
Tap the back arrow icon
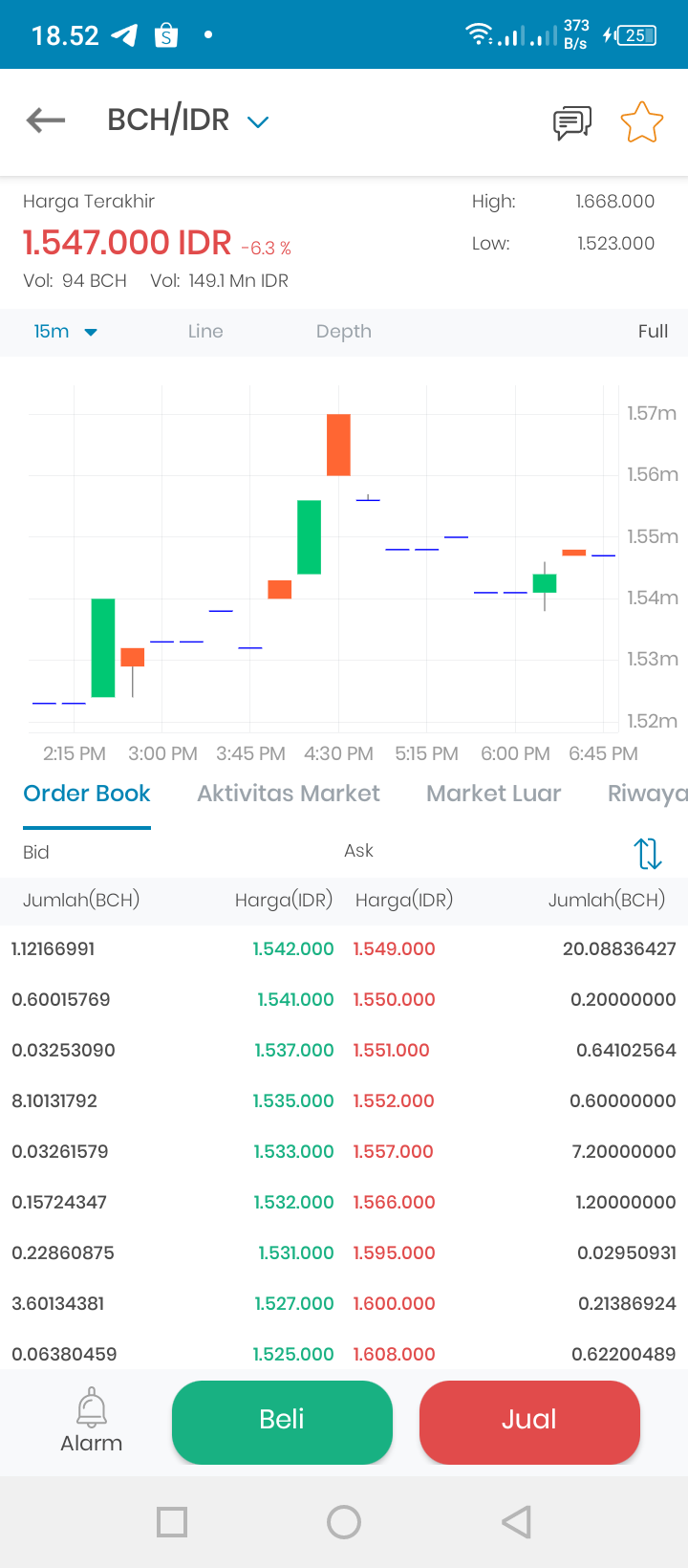pyautogui.click(x=46, y=120)
